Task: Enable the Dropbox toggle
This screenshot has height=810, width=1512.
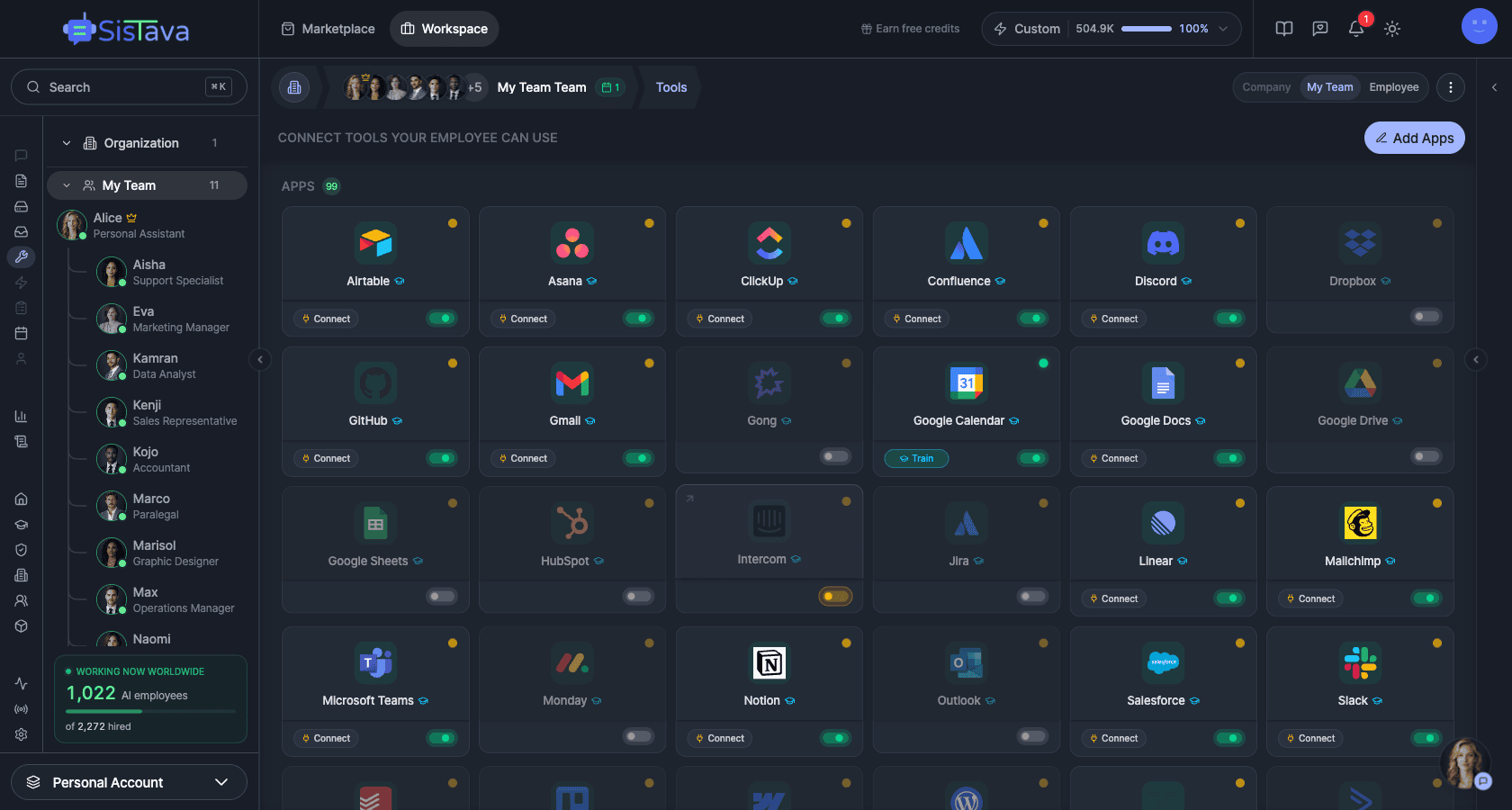Action: [x=1426, y=317]
